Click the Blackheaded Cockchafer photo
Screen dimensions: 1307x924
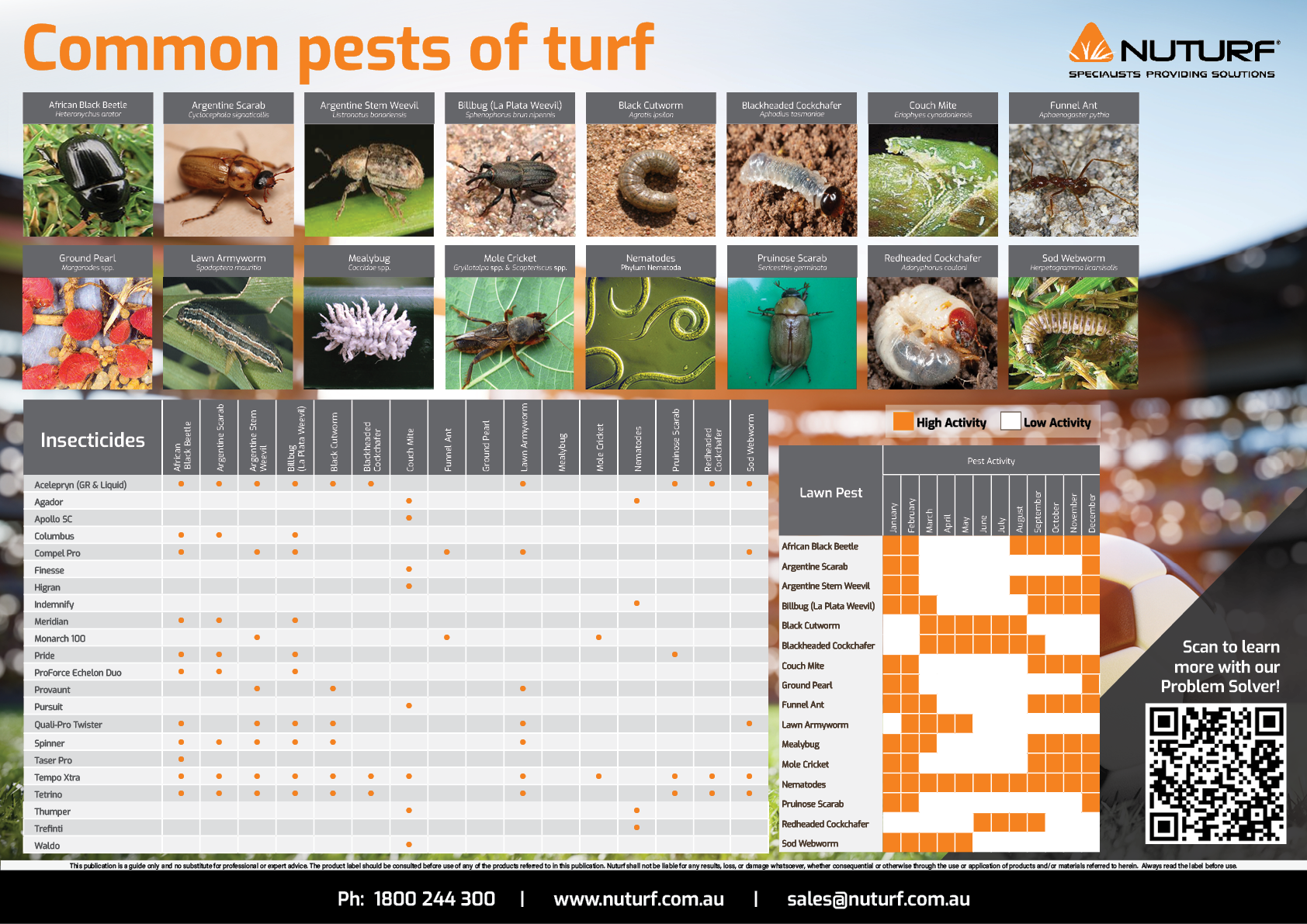792,180
